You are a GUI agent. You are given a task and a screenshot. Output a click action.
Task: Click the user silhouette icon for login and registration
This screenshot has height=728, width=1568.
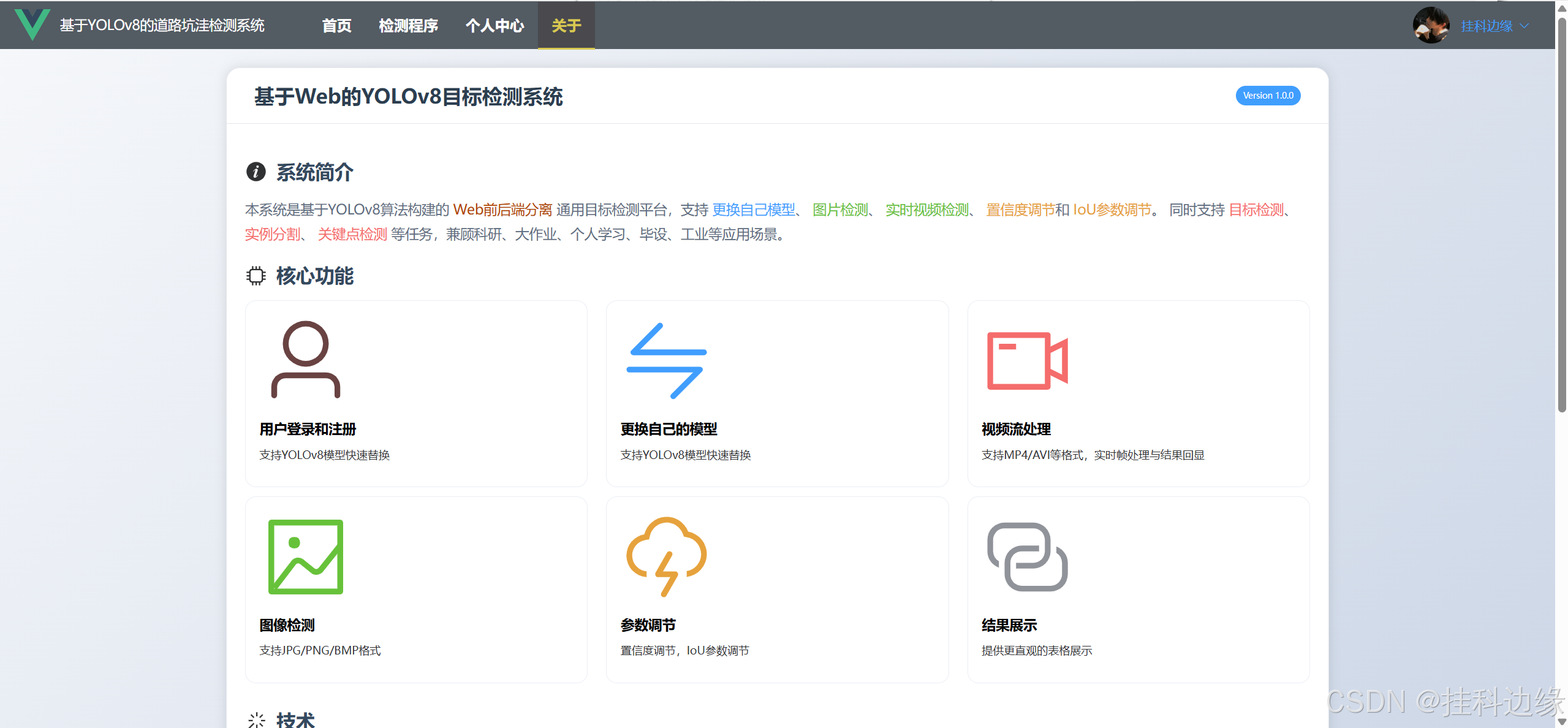tap(305, 360)
